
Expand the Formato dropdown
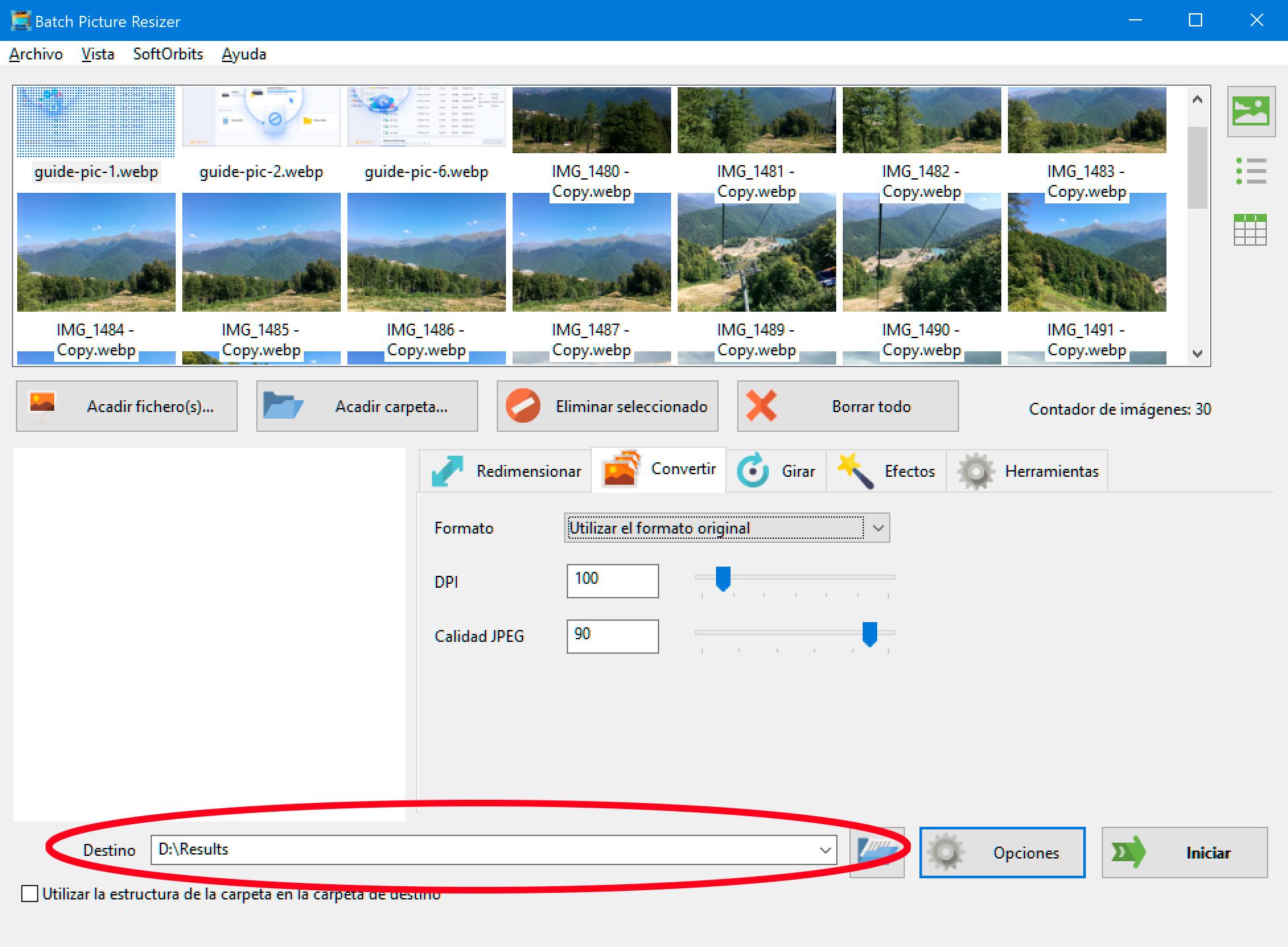tap(878, 528)
